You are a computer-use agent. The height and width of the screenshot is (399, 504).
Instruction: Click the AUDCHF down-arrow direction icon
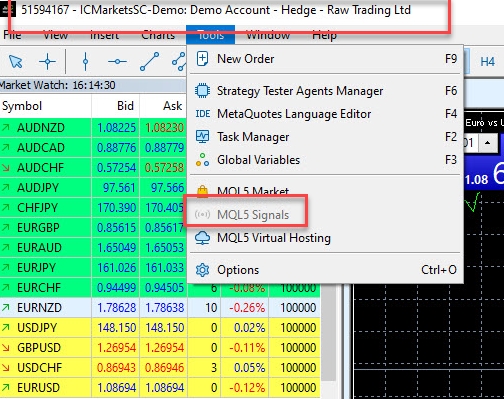(x=6, y=168)
